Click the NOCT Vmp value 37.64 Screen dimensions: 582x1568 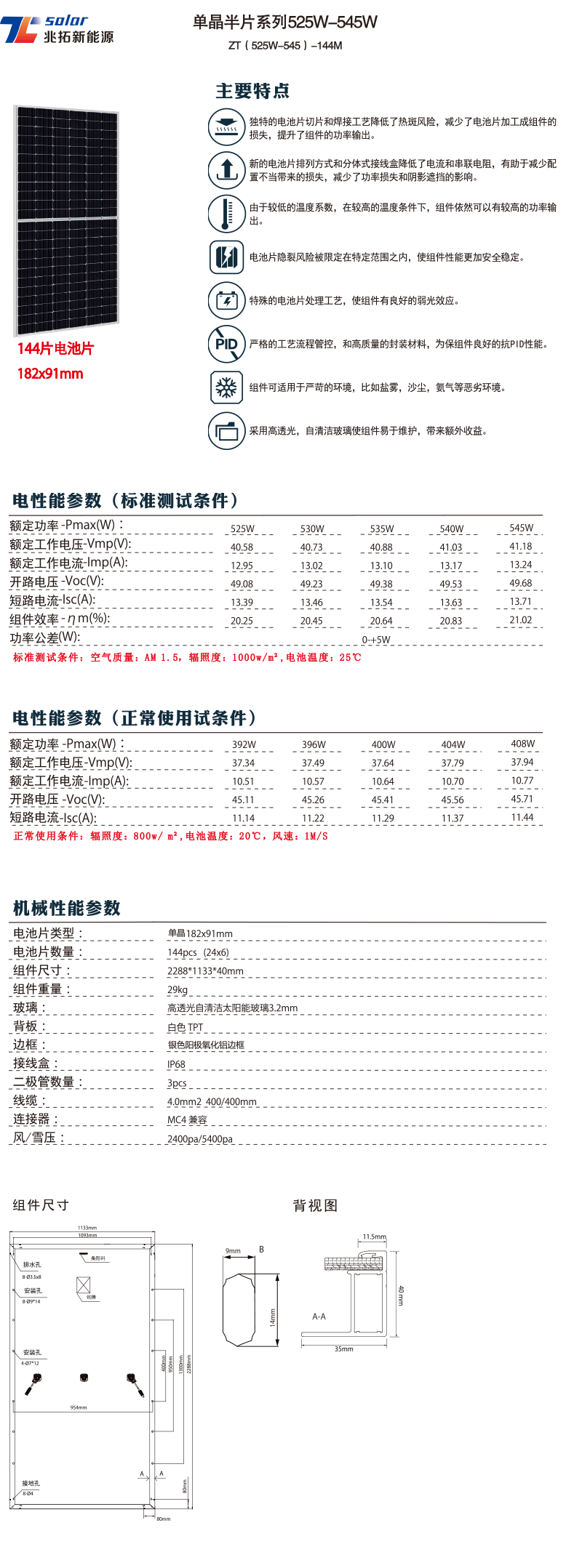coord(383,763)
